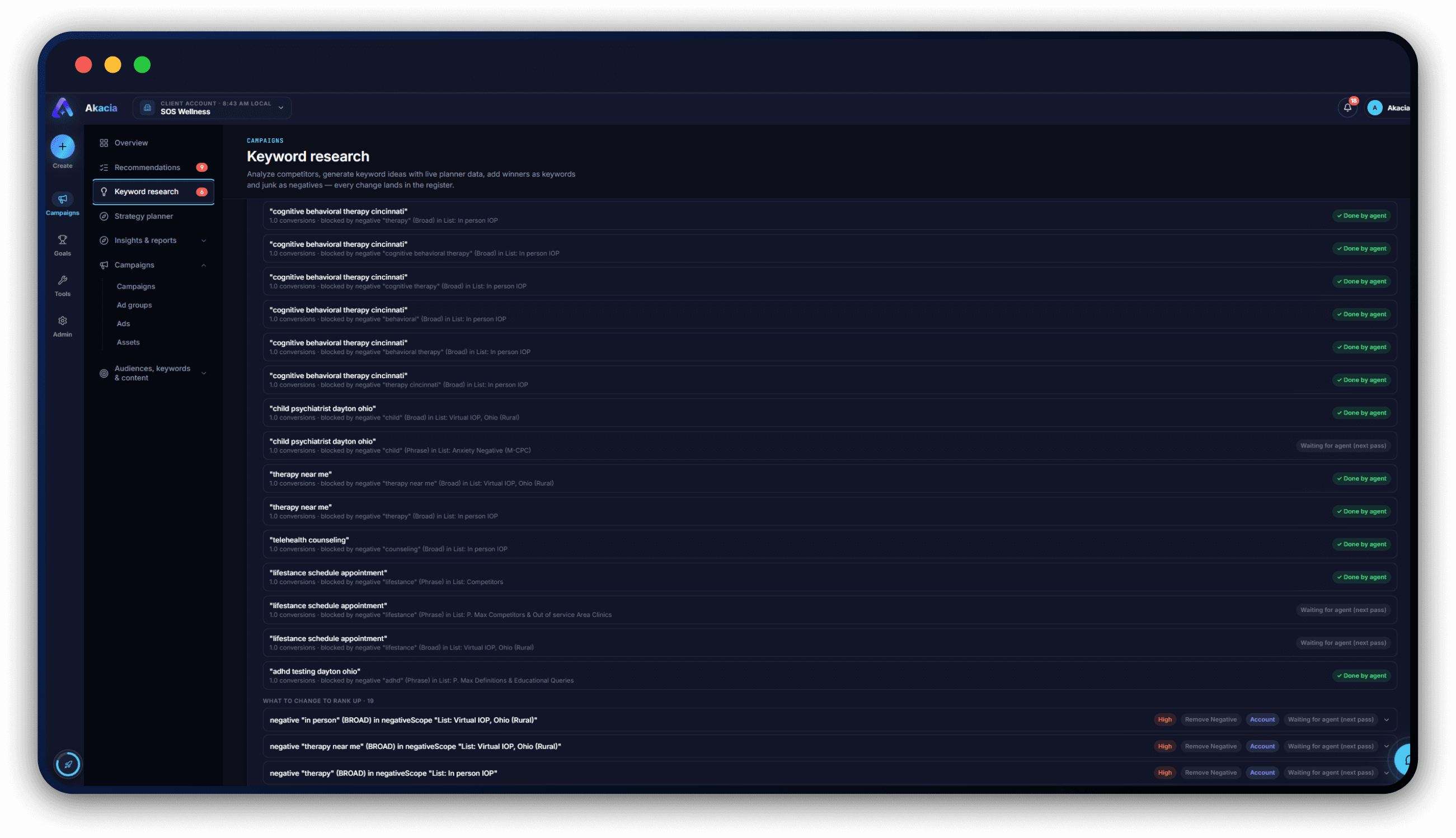Select "lifestance schedule appointment" Competitors list row
Image resolution: width=1456 pixels, height=838 pixels.
pos(830,577)
